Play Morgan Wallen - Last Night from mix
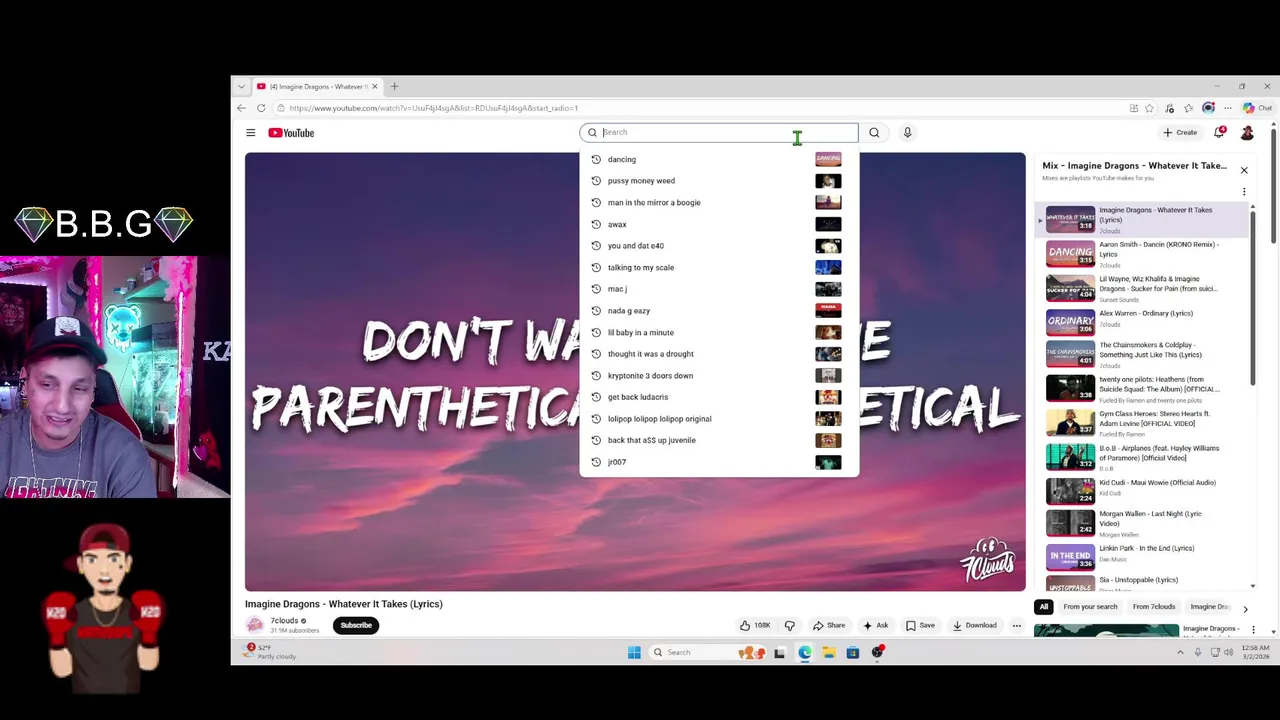 tap(1141, 523)
